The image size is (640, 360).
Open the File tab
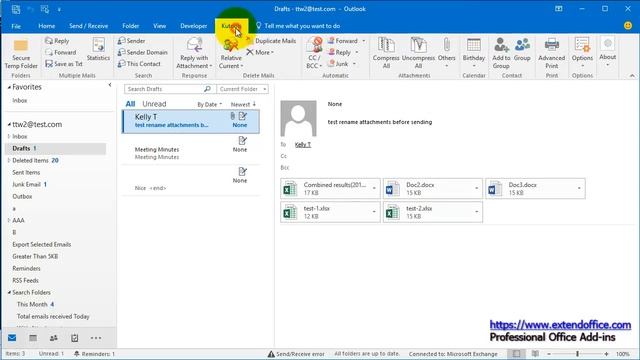click(x=16, y=26)
